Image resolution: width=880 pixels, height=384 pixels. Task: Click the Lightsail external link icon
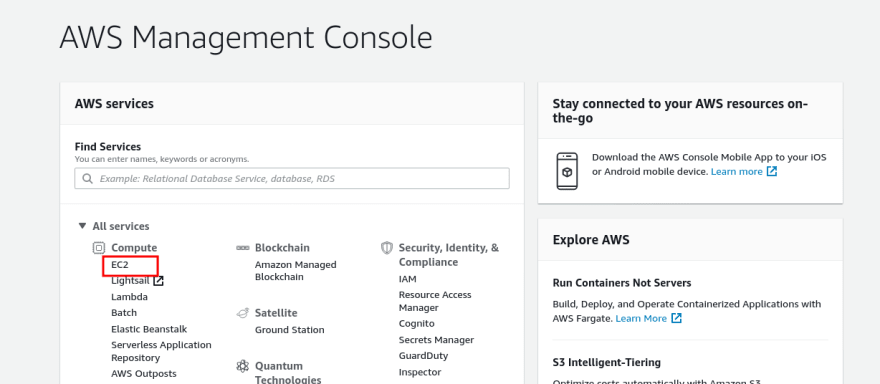tap(159, 281)
